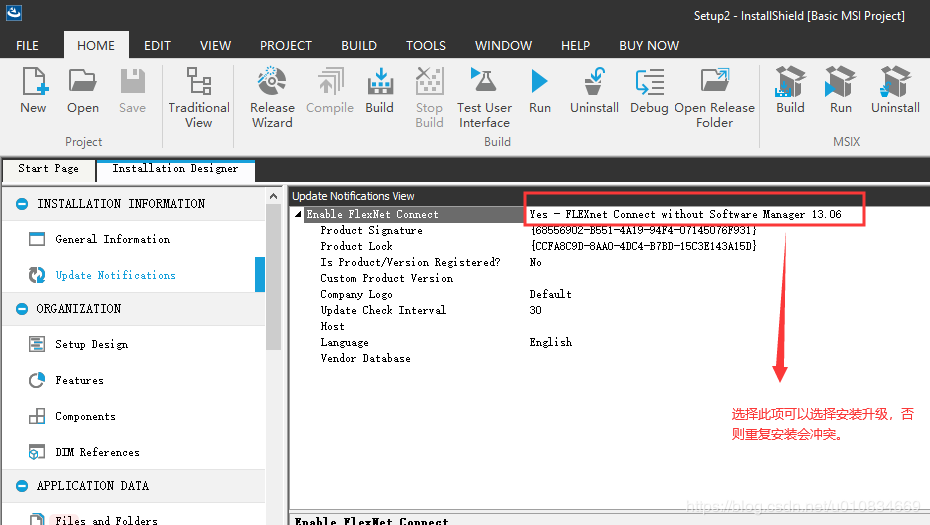This screenshot has width=930, height=525.
Task: Select Update Notifications in sidebar
Action: click(133, 275)
